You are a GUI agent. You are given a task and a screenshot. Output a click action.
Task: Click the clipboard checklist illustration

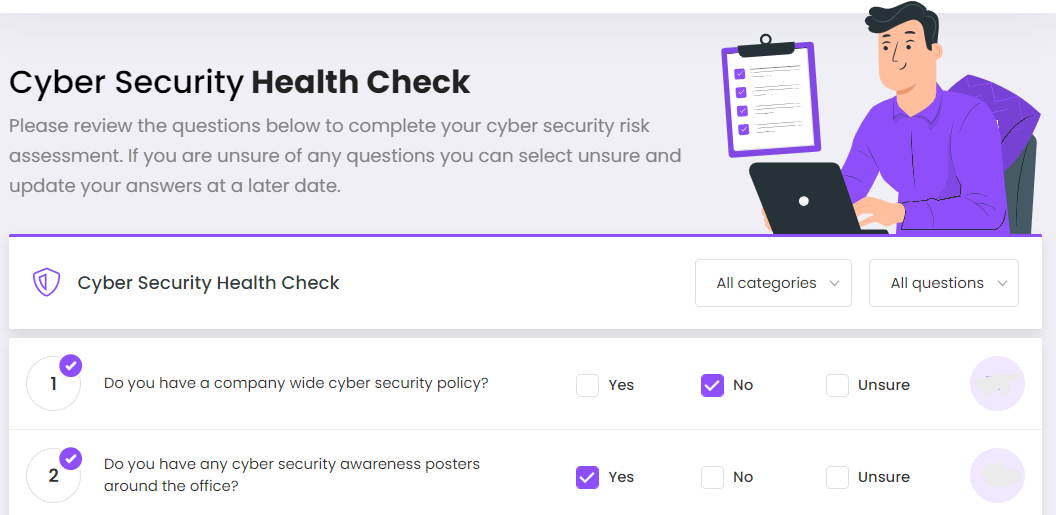click(x=769, y=98)
